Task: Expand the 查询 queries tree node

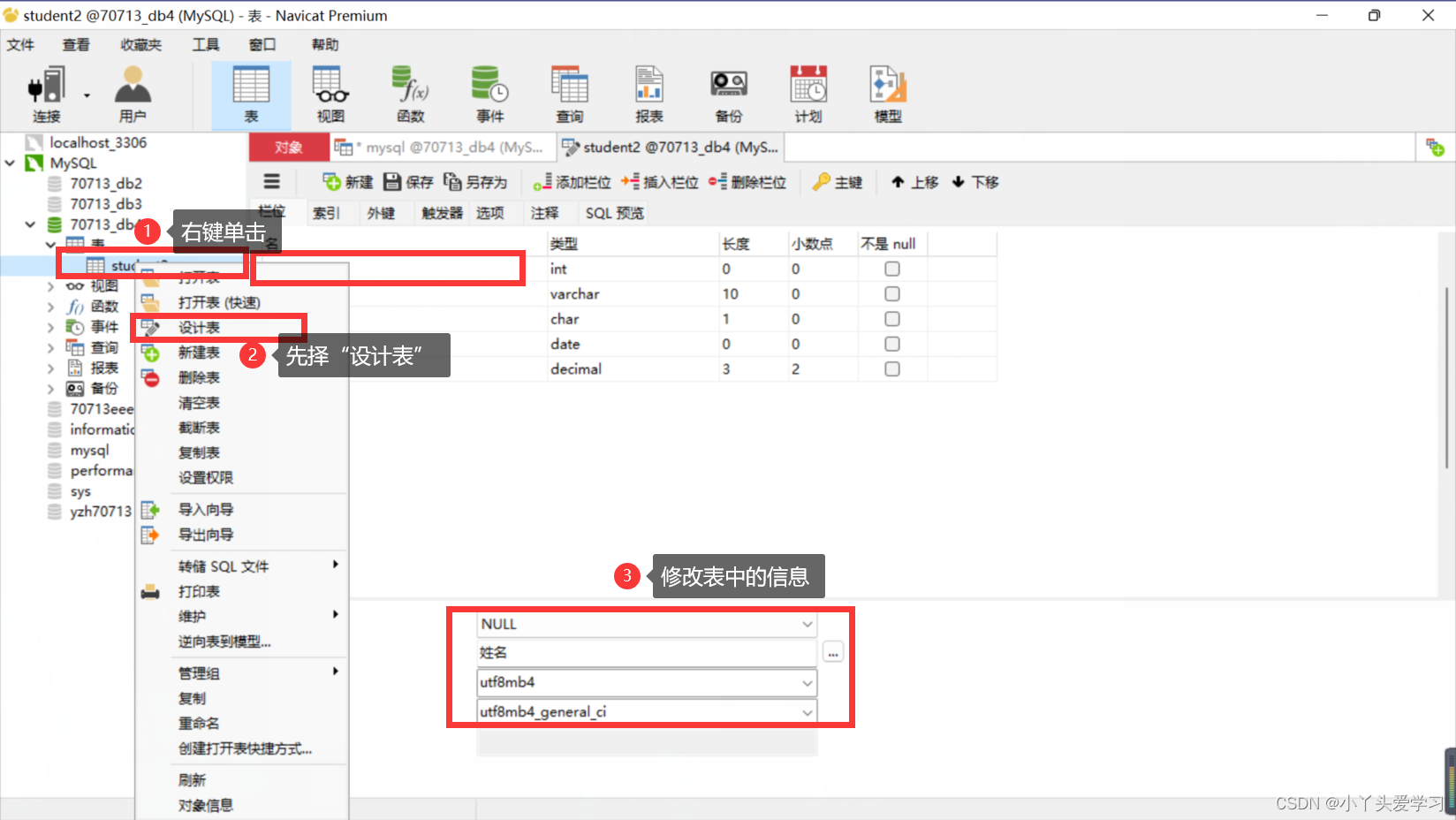Action: [50, 348]
